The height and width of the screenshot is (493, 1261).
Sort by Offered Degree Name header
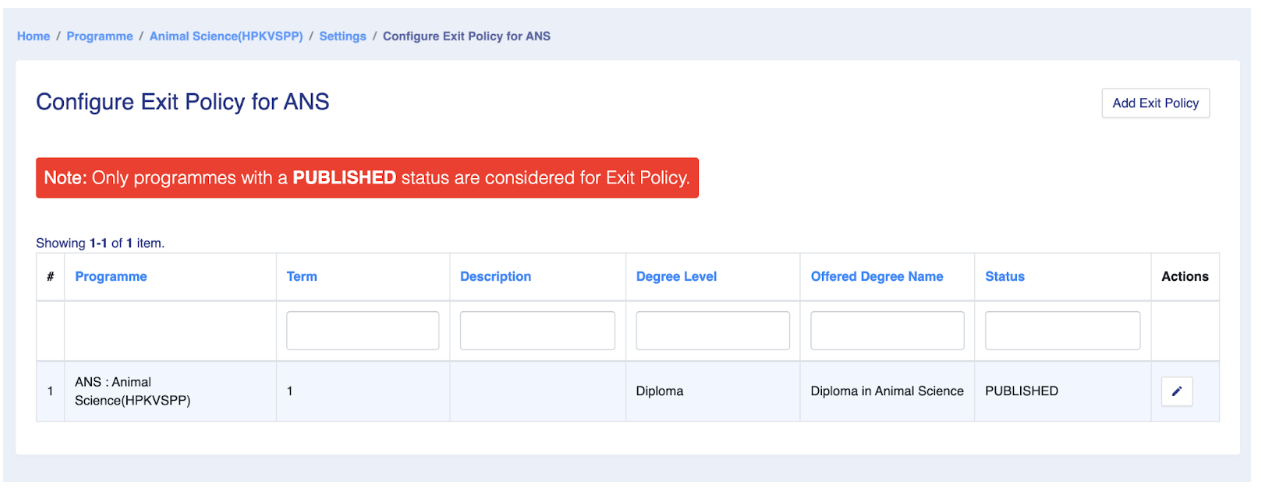click(x=877, y=277)
